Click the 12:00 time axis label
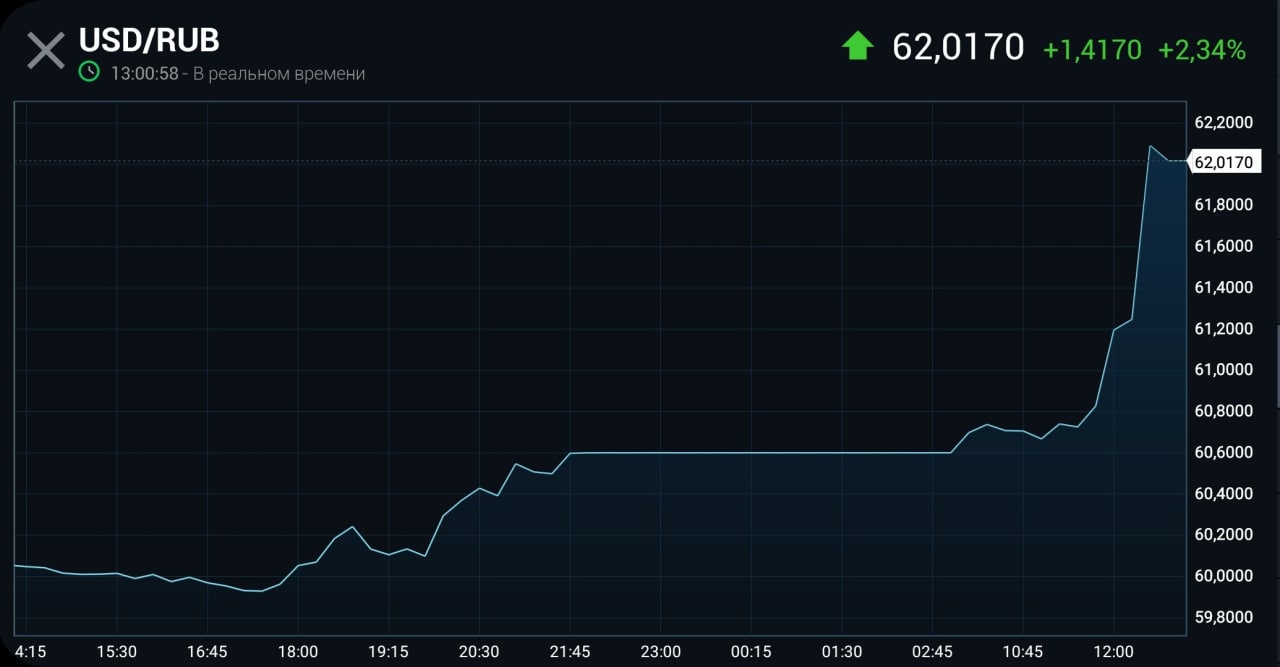The height and width of the screenshot is (667, 1280). click(x=1113, y=651)
